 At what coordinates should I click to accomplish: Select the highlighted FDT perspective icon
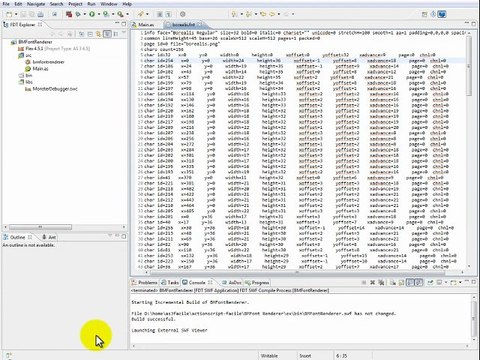click(442, 14)
